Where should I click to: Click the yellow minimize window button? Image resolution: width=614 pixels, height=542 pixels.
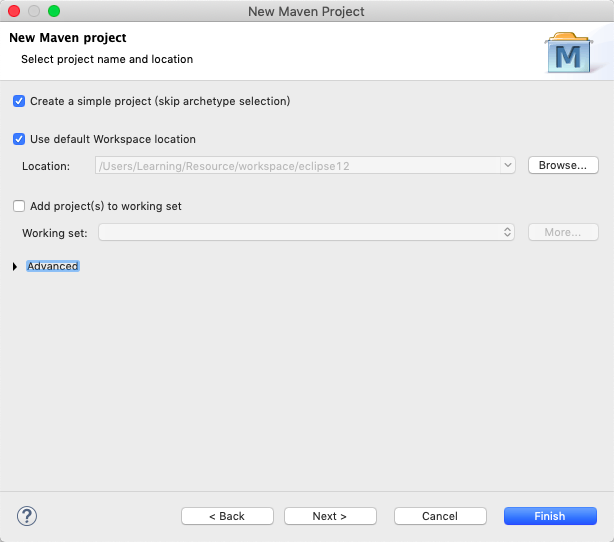34,11
